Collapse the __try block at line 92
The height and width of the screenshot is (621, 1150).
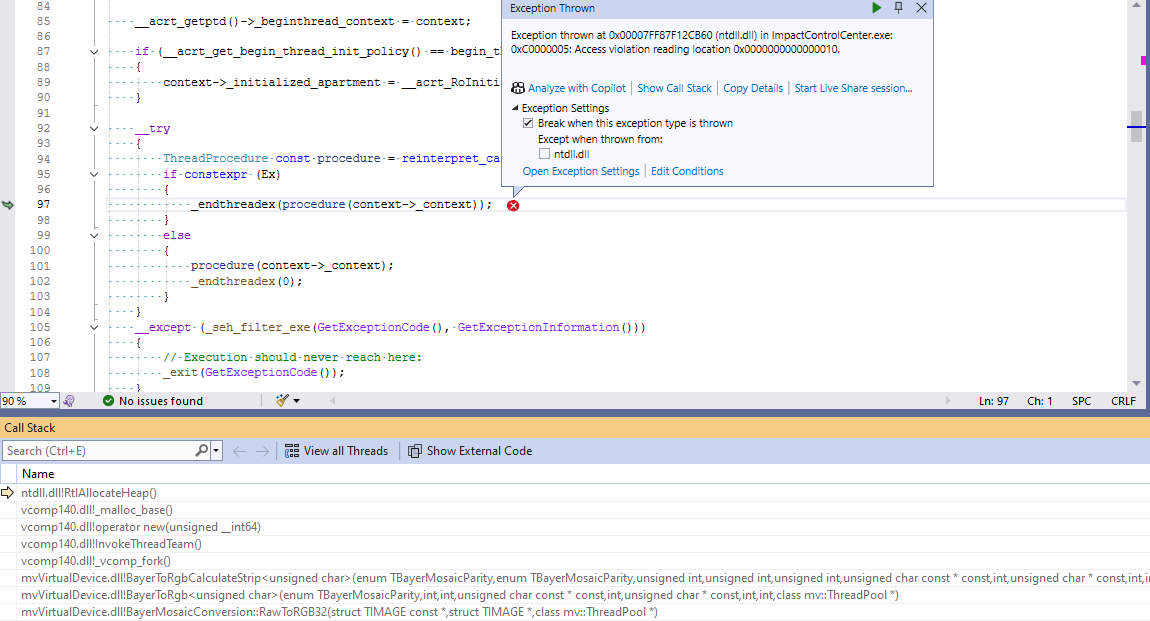tap(94, 128)
